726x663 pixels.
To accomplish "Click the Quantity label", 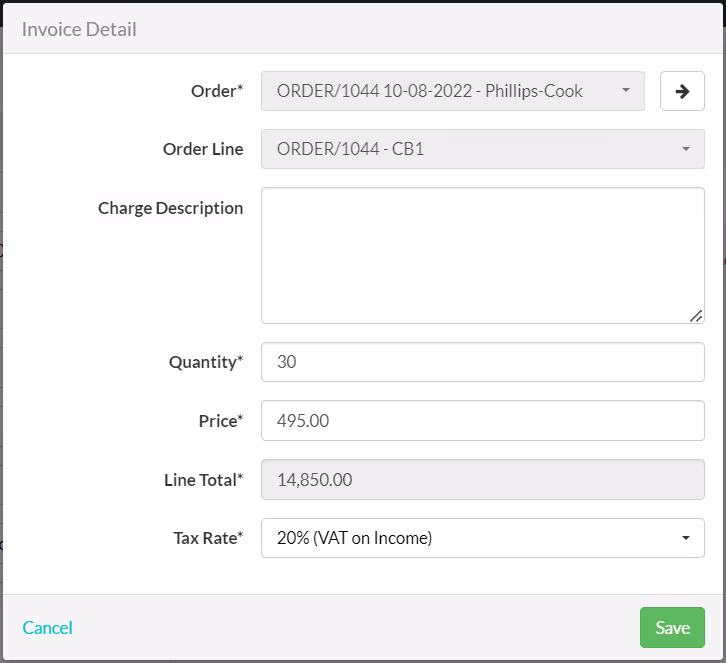I will coord(206,362).
